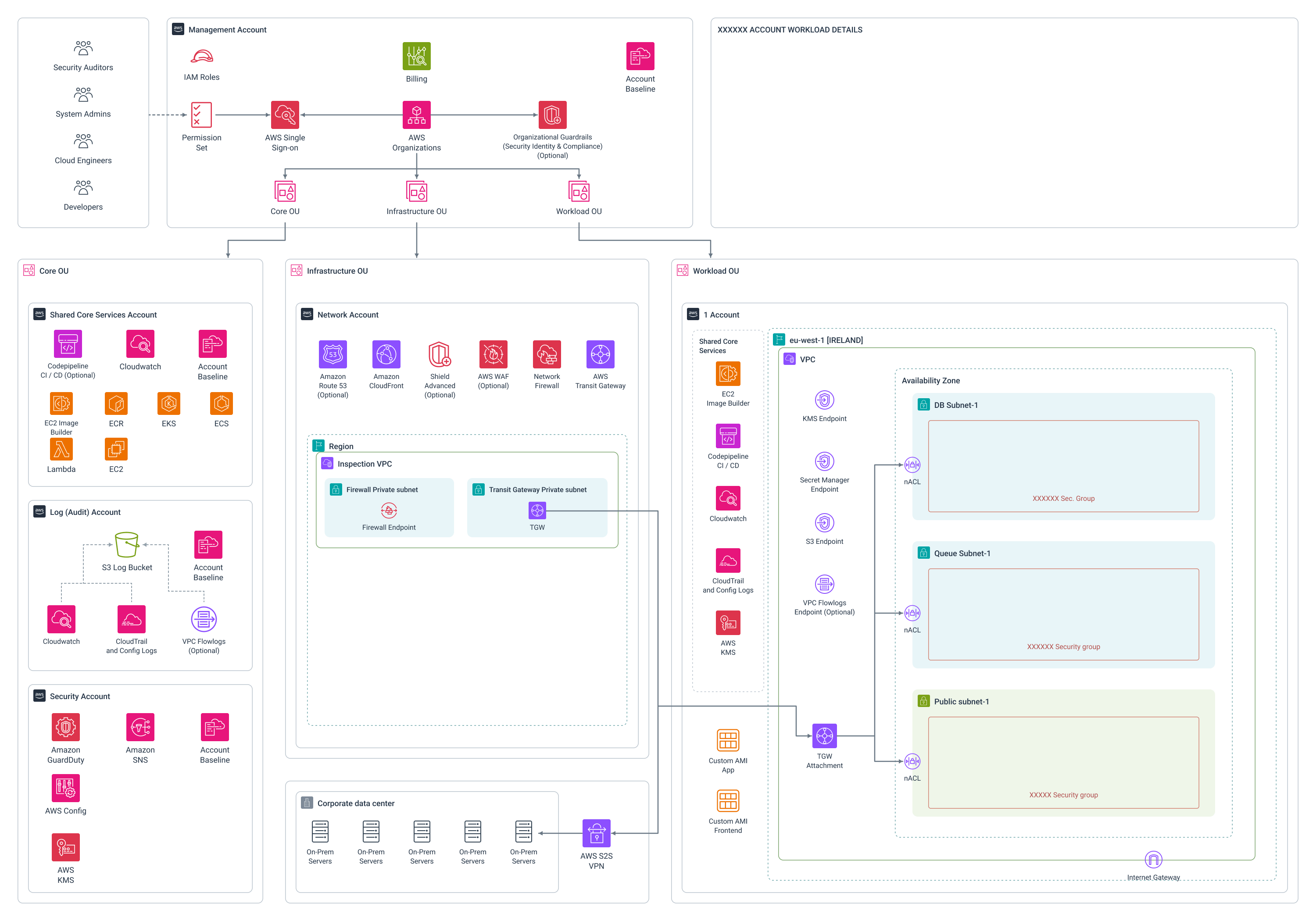
Task: Select the 'Corporate data center' heading
Action: [356, 803]
